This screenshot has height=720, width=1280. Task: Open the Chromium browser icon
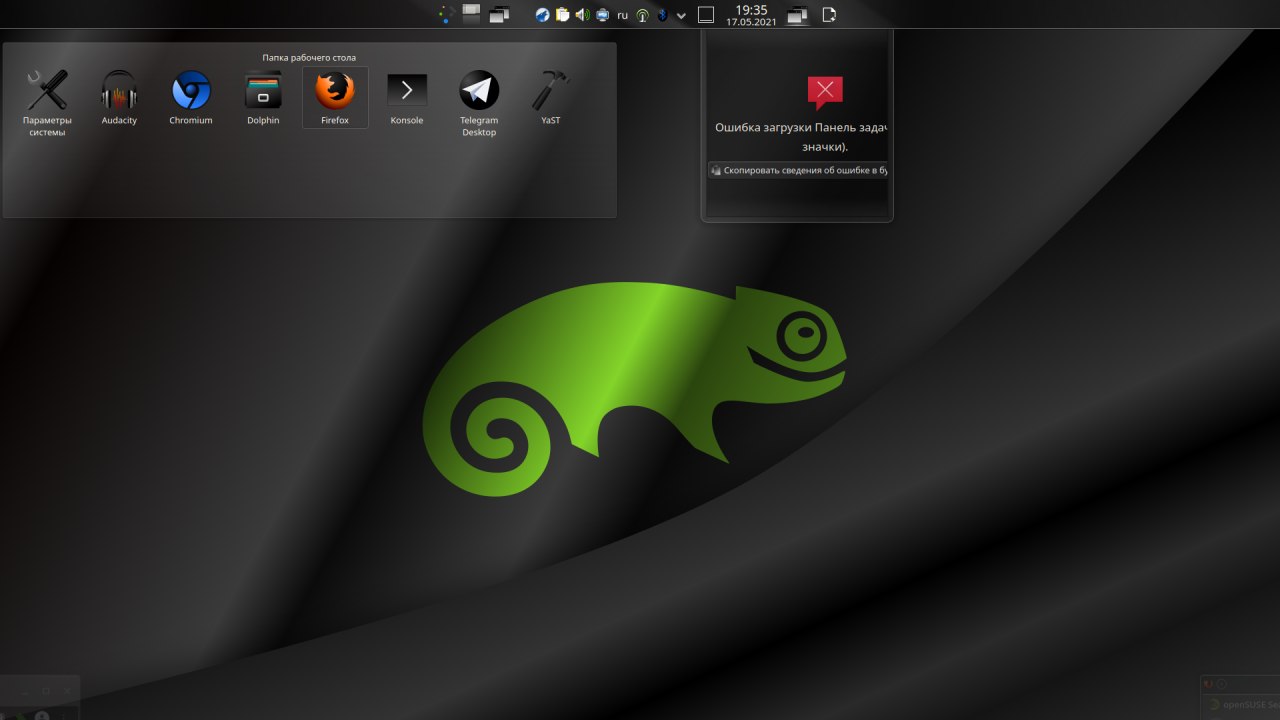(191, 98)
